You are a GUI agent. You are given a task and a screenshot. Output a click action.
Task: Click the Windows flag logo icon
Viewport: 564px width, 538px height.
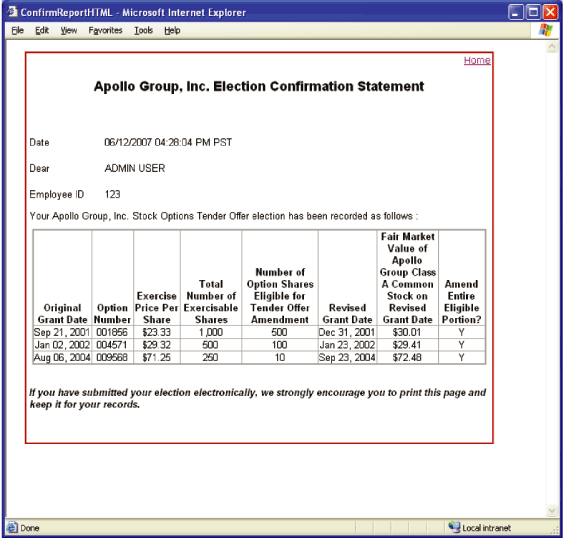click(546, 30)
